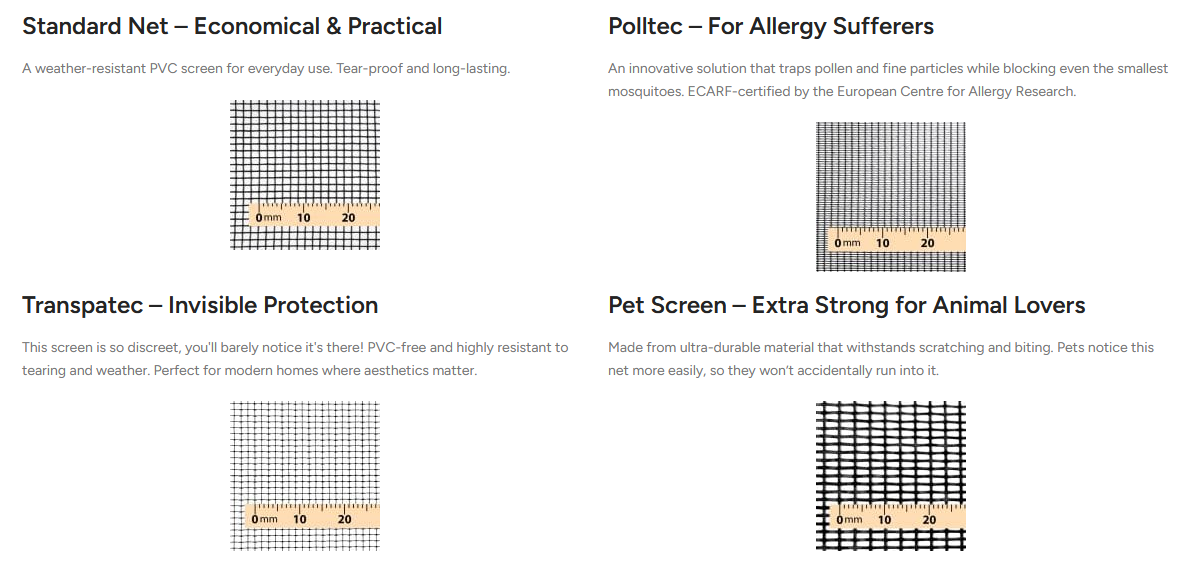
Task: Click the 'Standard Net – Economical & Practical' heading
Action: (232, 26)
